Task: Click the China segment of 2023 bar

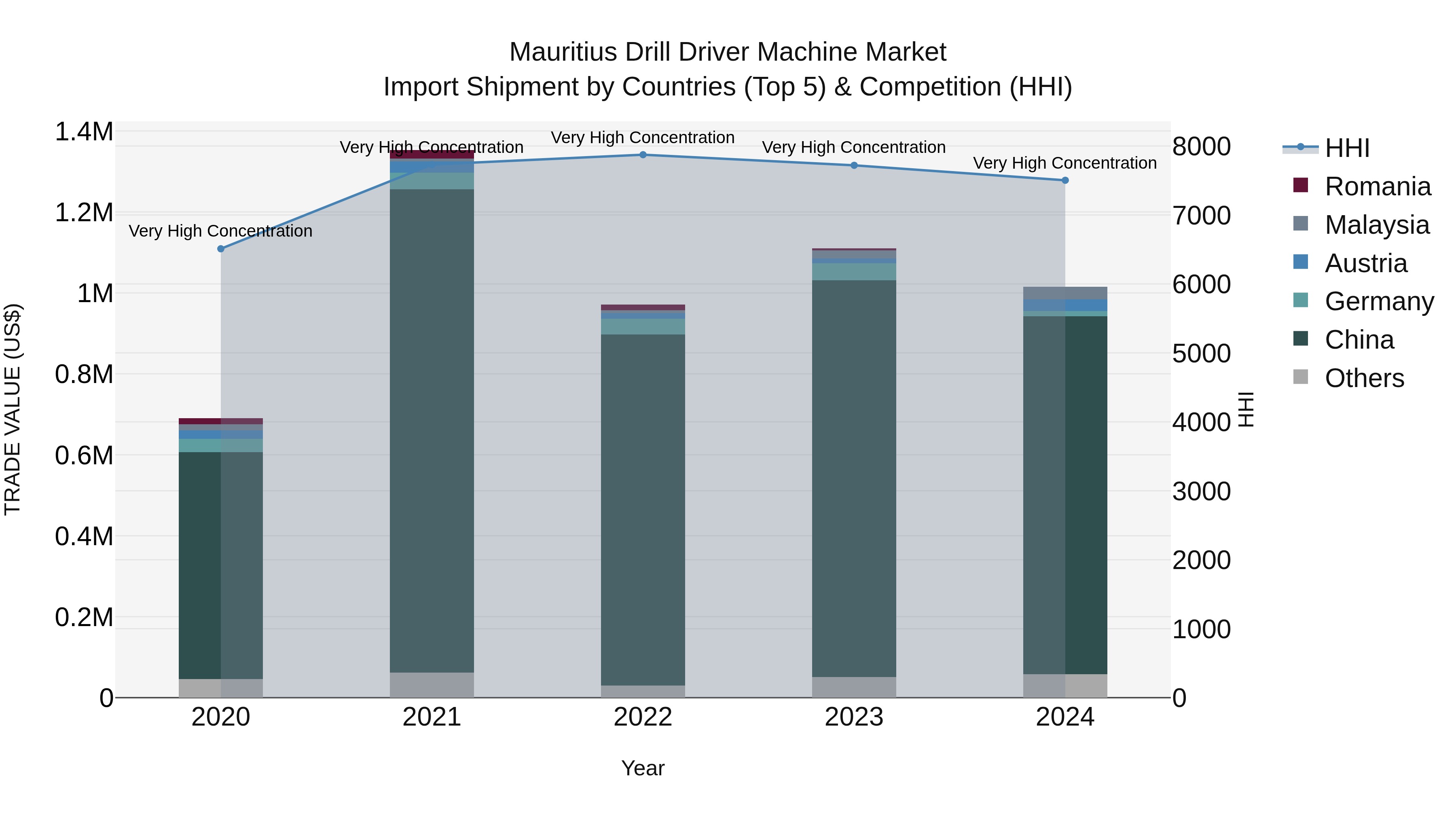Action: pyautogui.click(x=854, y=479)
